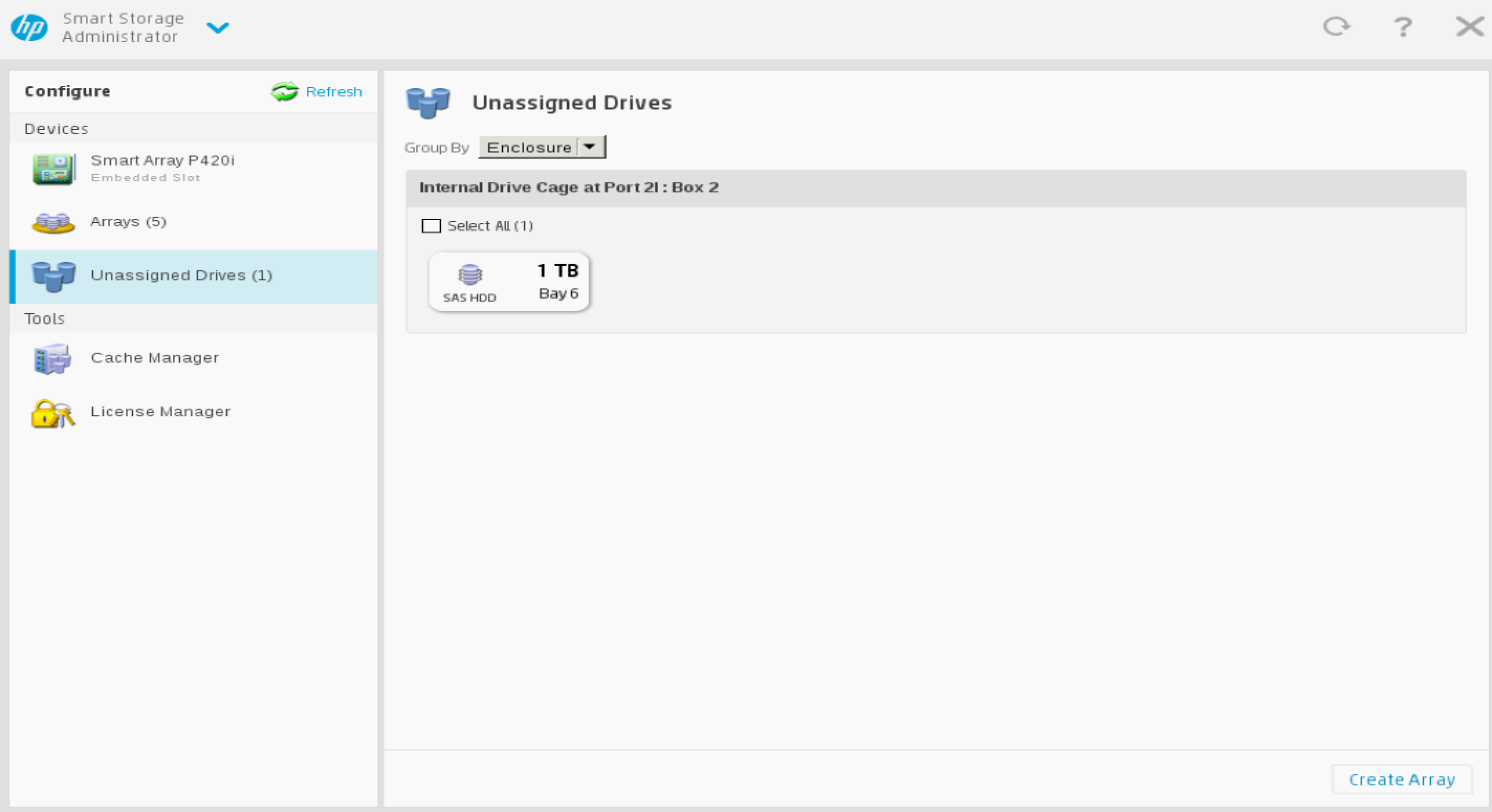Screen dimensions: 1492x812
Task: Click the SAS HDD drive icon
Action: tap(470, 275)
